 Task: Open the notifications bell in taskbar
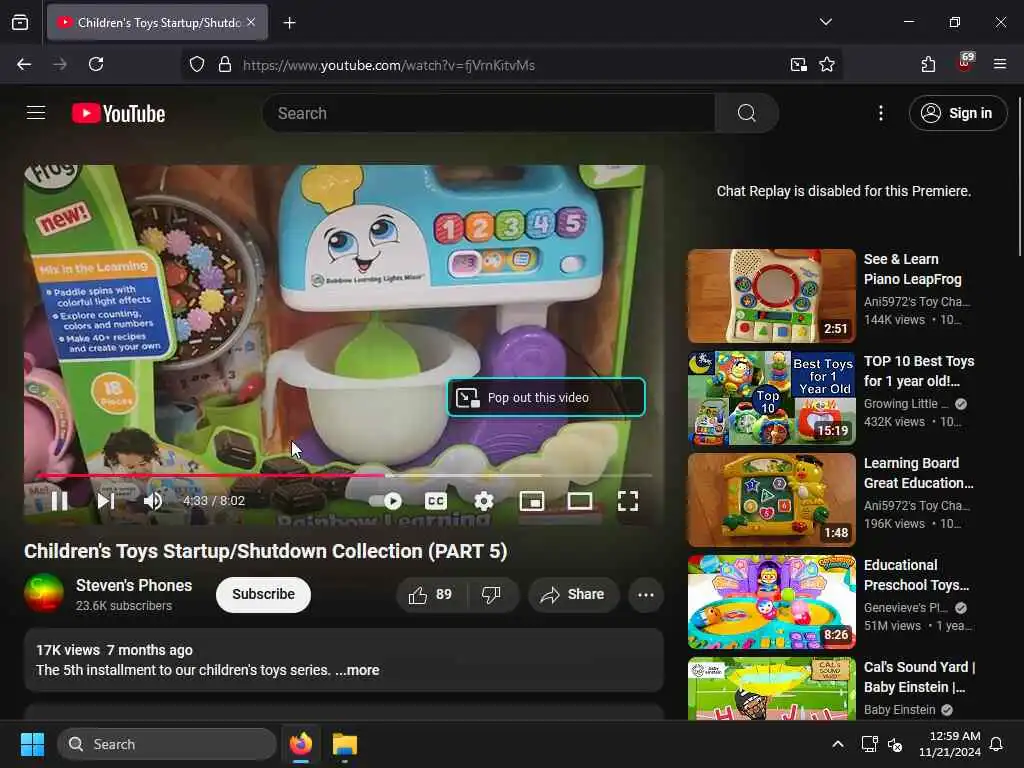[997, 744]
